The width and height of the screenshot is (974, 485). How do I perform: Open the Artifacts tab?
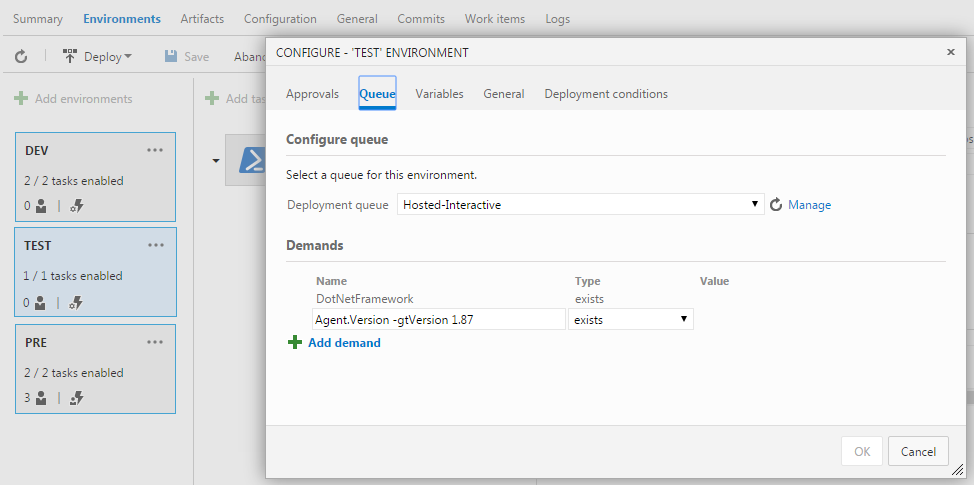202,19
